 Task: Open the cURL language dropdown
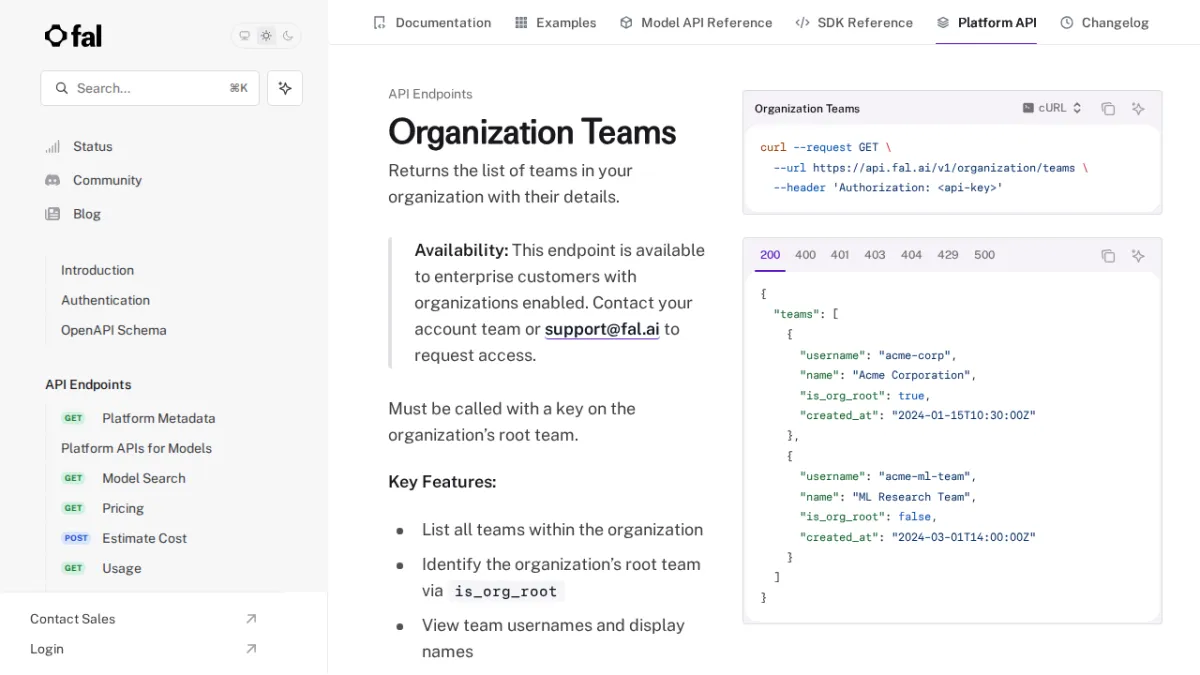coord(1052,108)
